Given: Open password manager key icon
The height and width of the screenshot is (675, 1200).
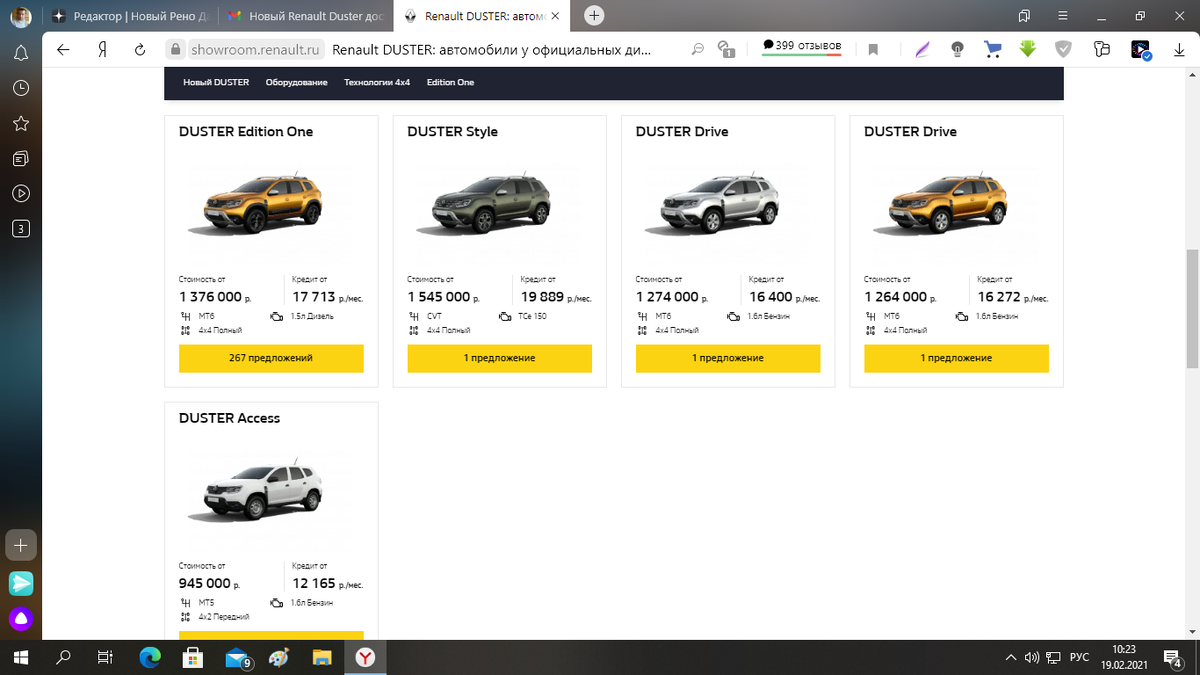Looking at the screenshot, I should tap(1102, 49).
